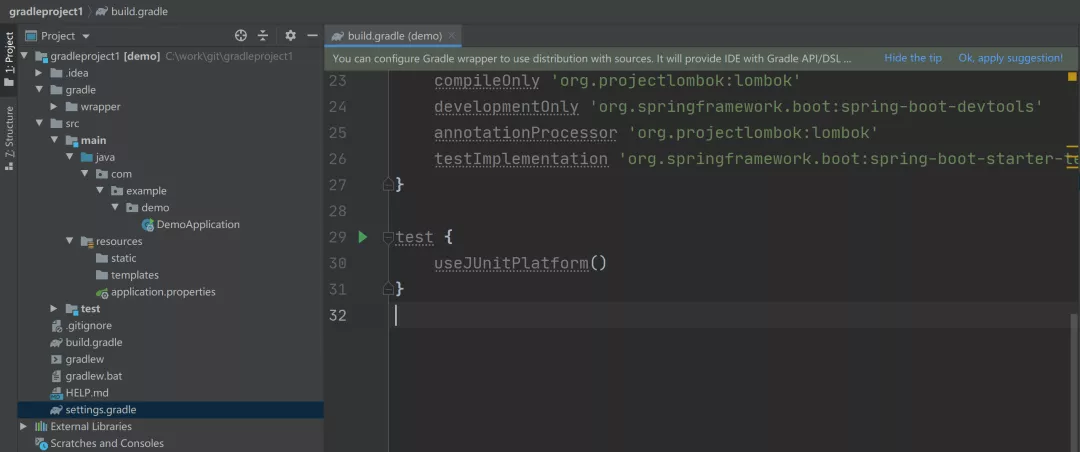1080x452 pixels.
Task: Collapse the java folder
Action: tap(69, 157)
